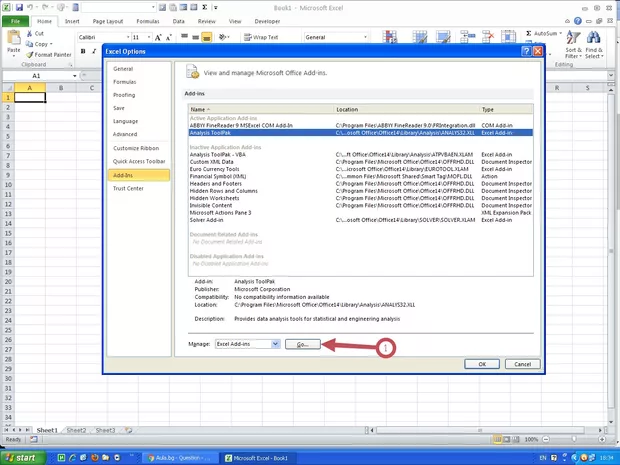This screenshot has width=620, height=465.
Task: Select Customize Ribbon category
Action: pyautogui.click(x=138, y=147)
